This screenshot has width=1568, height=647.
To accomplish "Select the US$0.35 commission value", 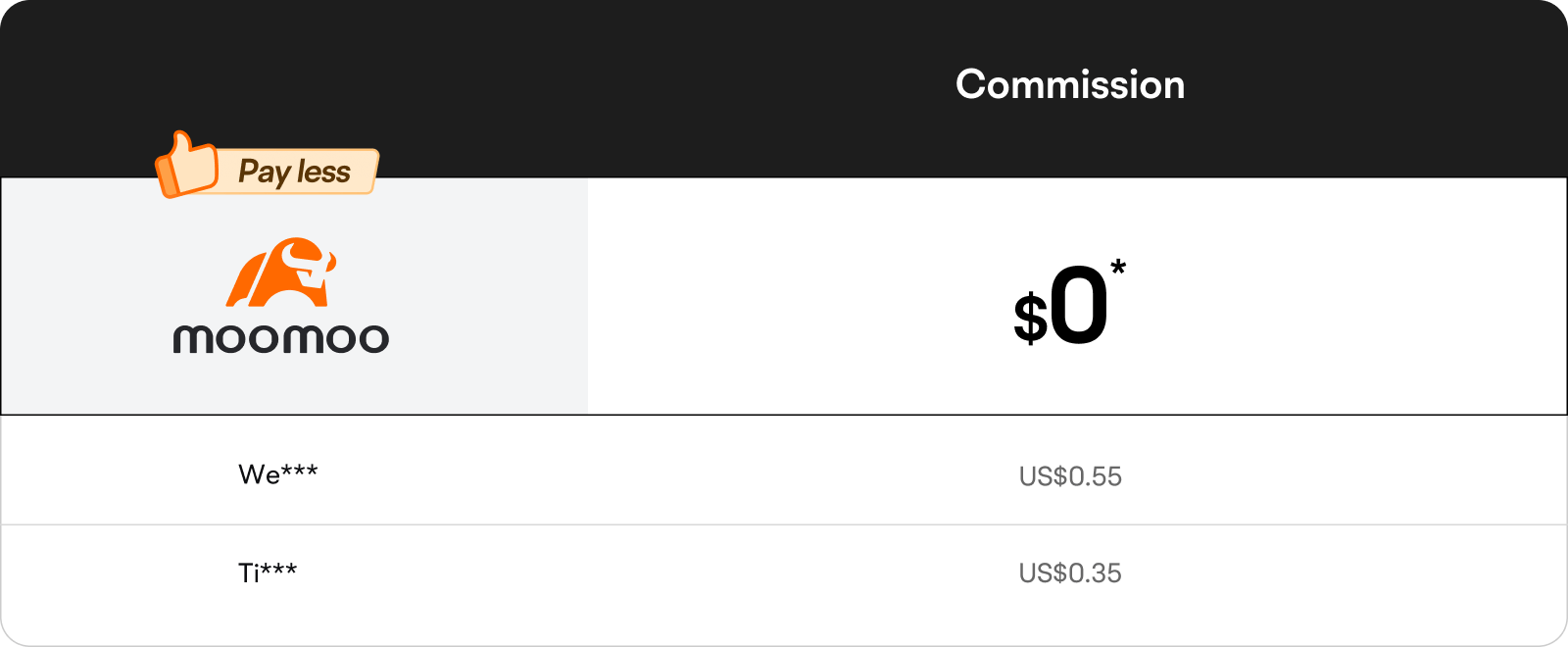I will (1070, 573).
